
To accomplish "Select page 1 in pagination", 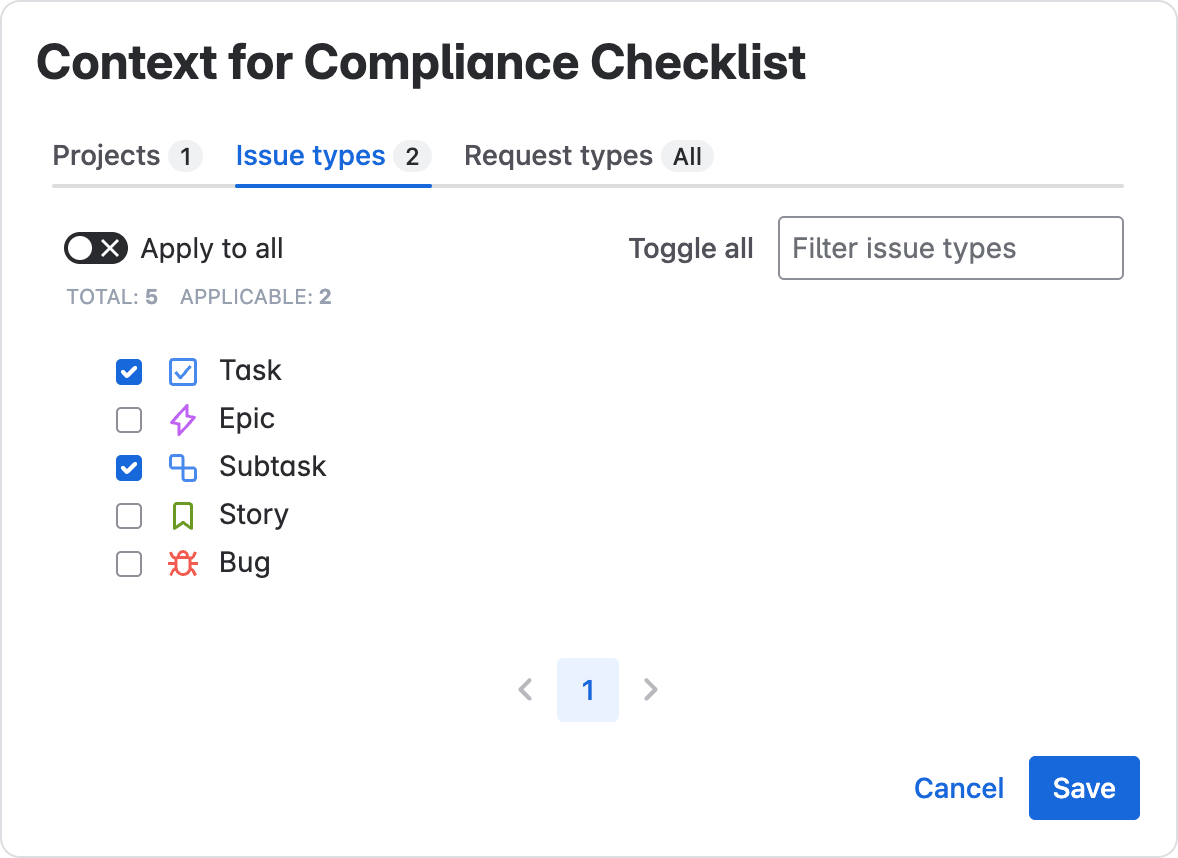I will pyautogui.click(x=588, y=690).
